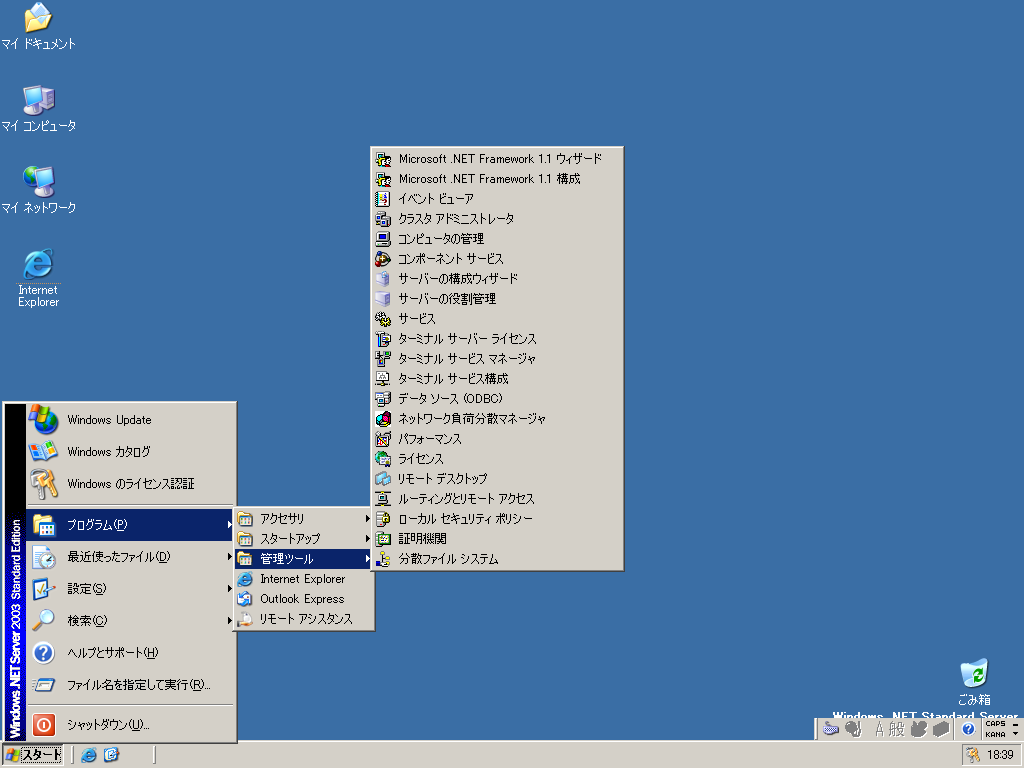Click input mode A on language bar

click(x=879, y=729)
